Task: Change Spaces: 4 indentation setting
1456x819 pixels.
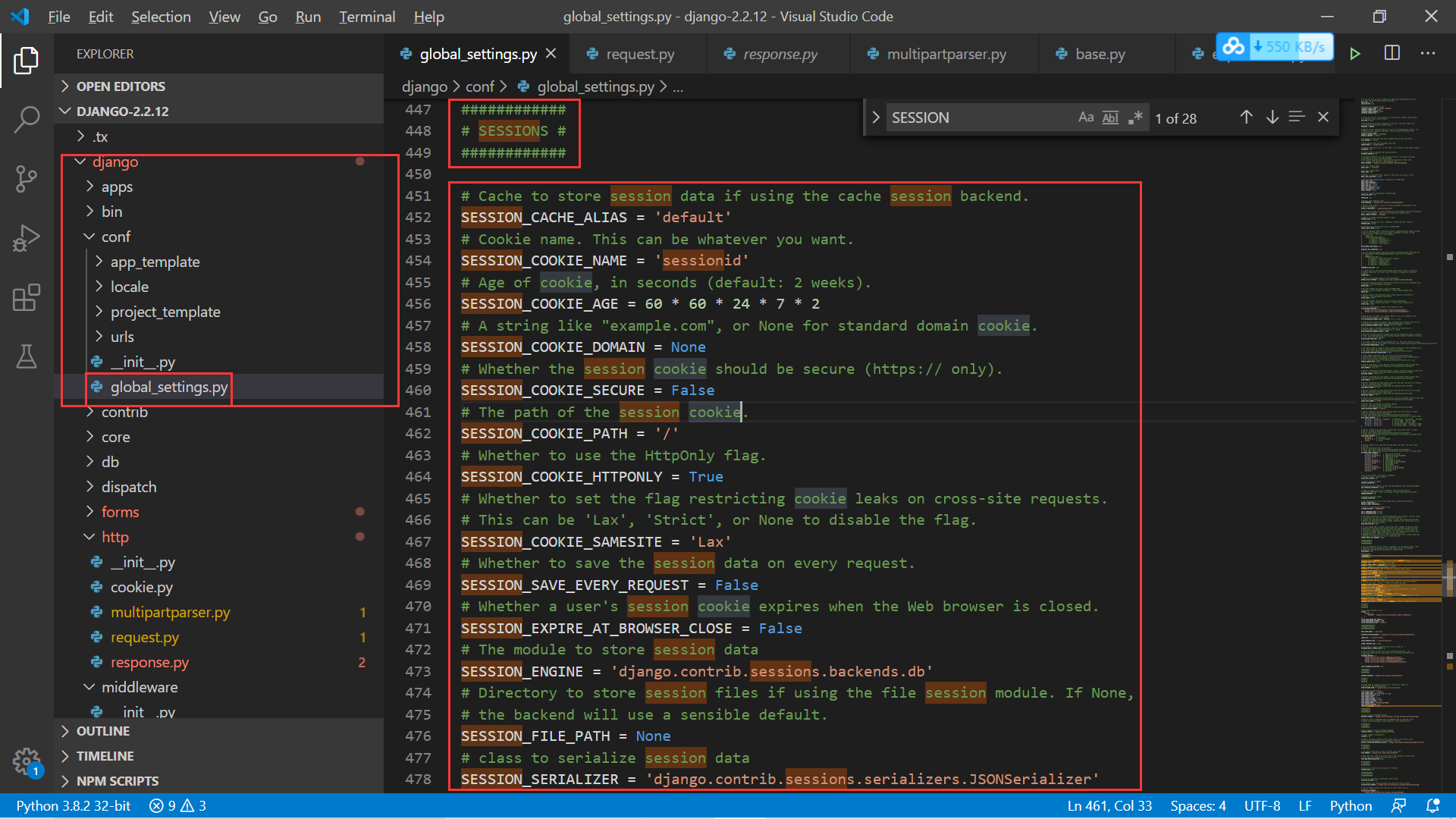Action: point(1198,805)
